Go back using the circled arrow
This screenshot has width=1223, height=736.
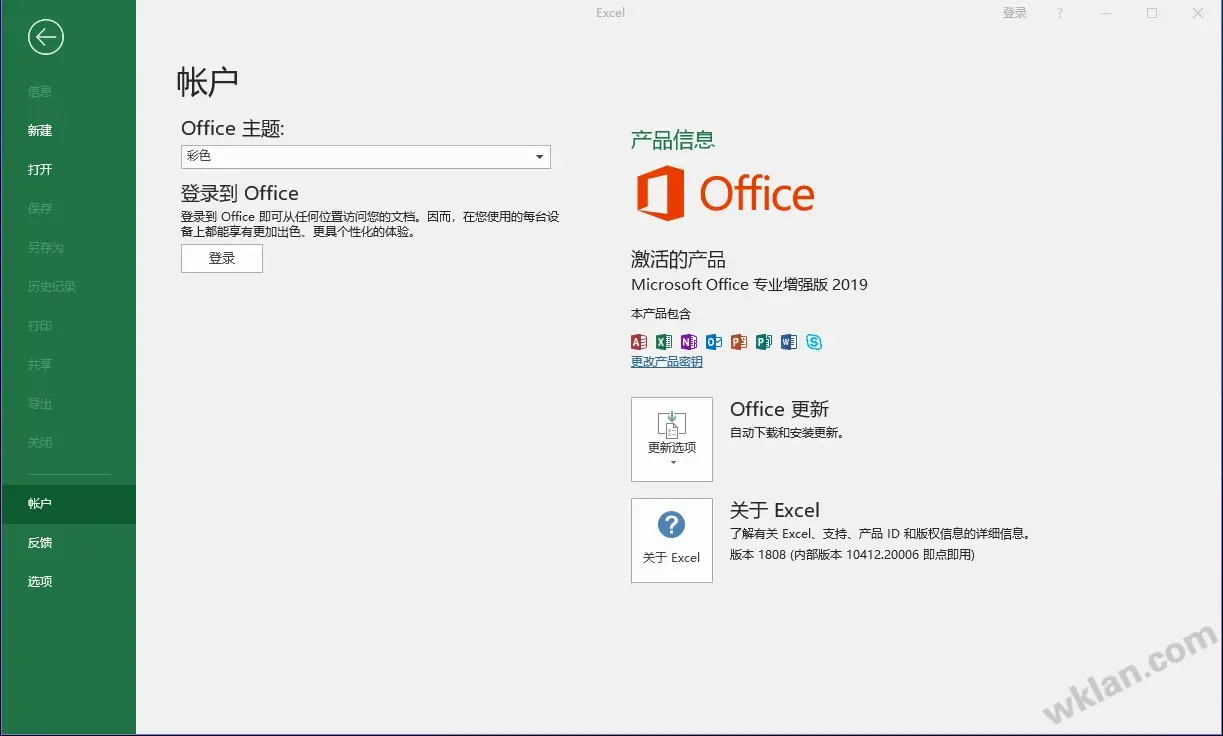46,38
